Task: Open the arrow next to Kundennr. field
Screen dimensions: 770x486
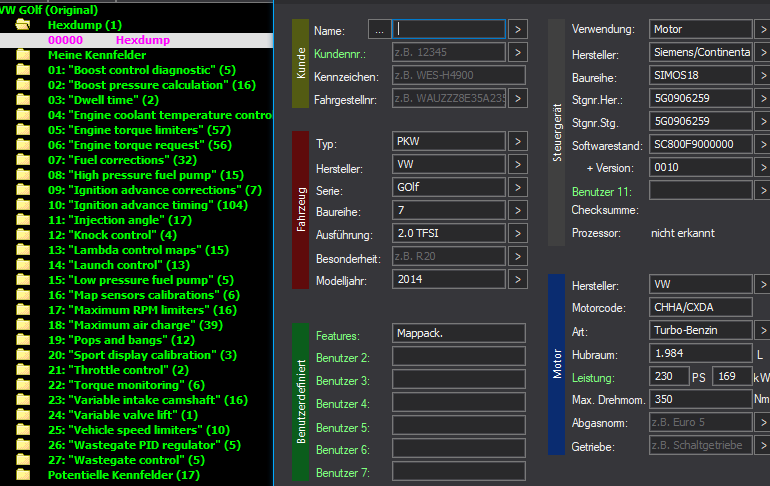Action: pos(518,52)
